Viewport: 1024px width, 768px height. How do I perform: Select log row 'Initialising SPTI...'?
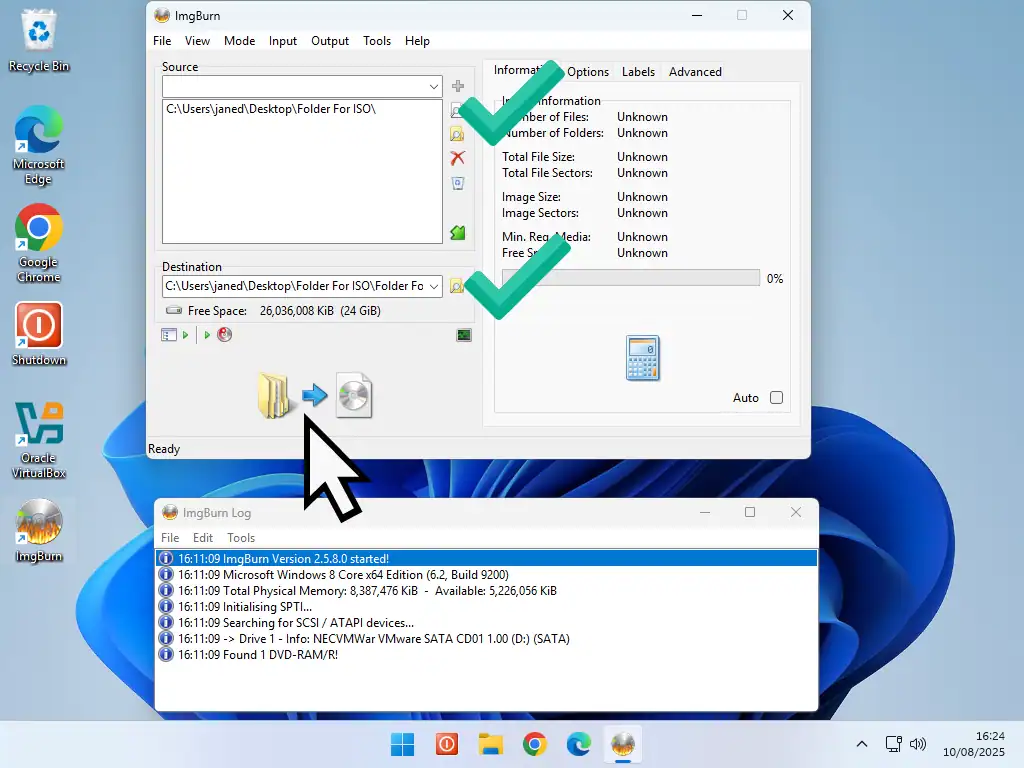[x=487, y=607]
